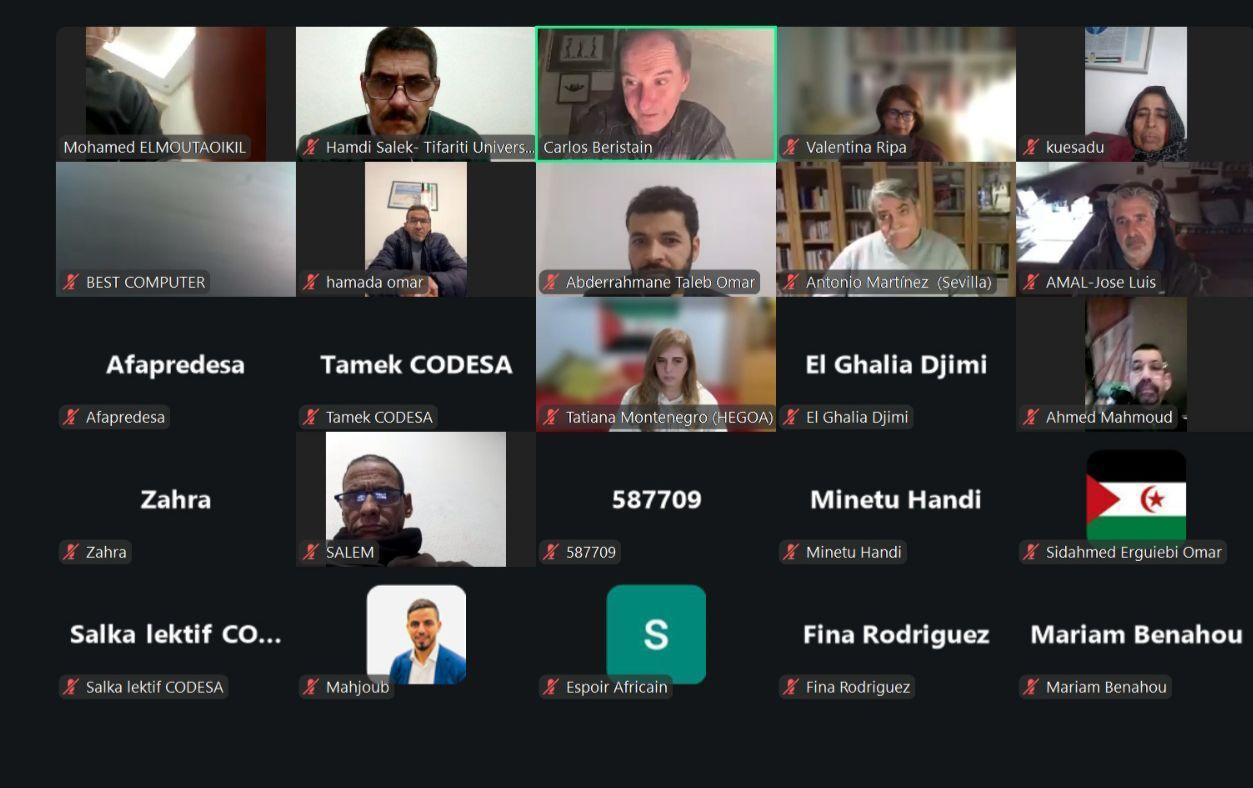
Task: Select Tatiana Montenegro (HEGOA) video tile
Action: 656,364
